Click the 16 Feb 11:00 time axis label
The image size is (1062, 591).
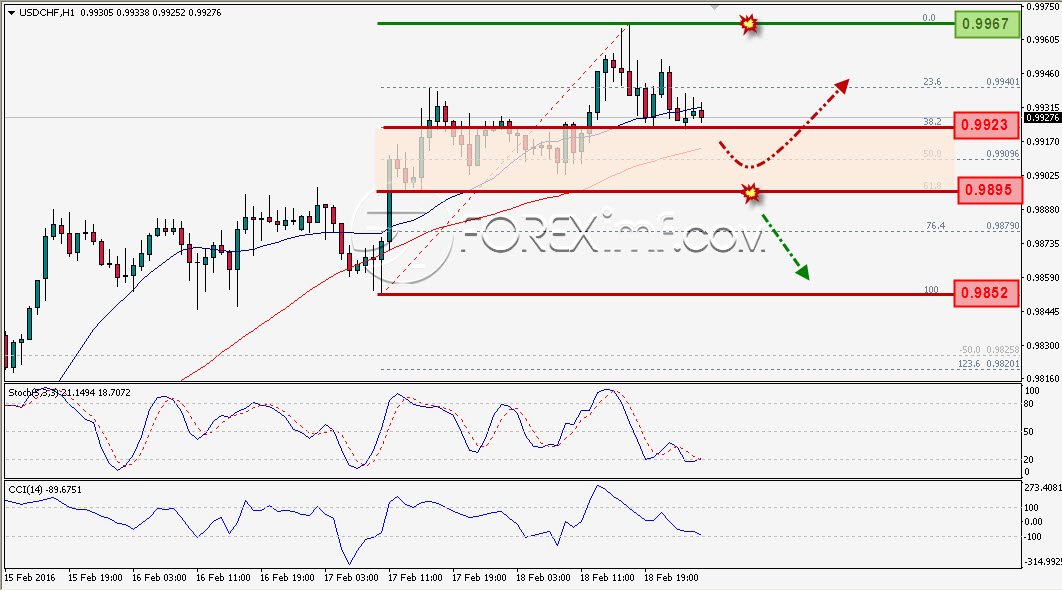pyautogui.click(x=224, y=578)
